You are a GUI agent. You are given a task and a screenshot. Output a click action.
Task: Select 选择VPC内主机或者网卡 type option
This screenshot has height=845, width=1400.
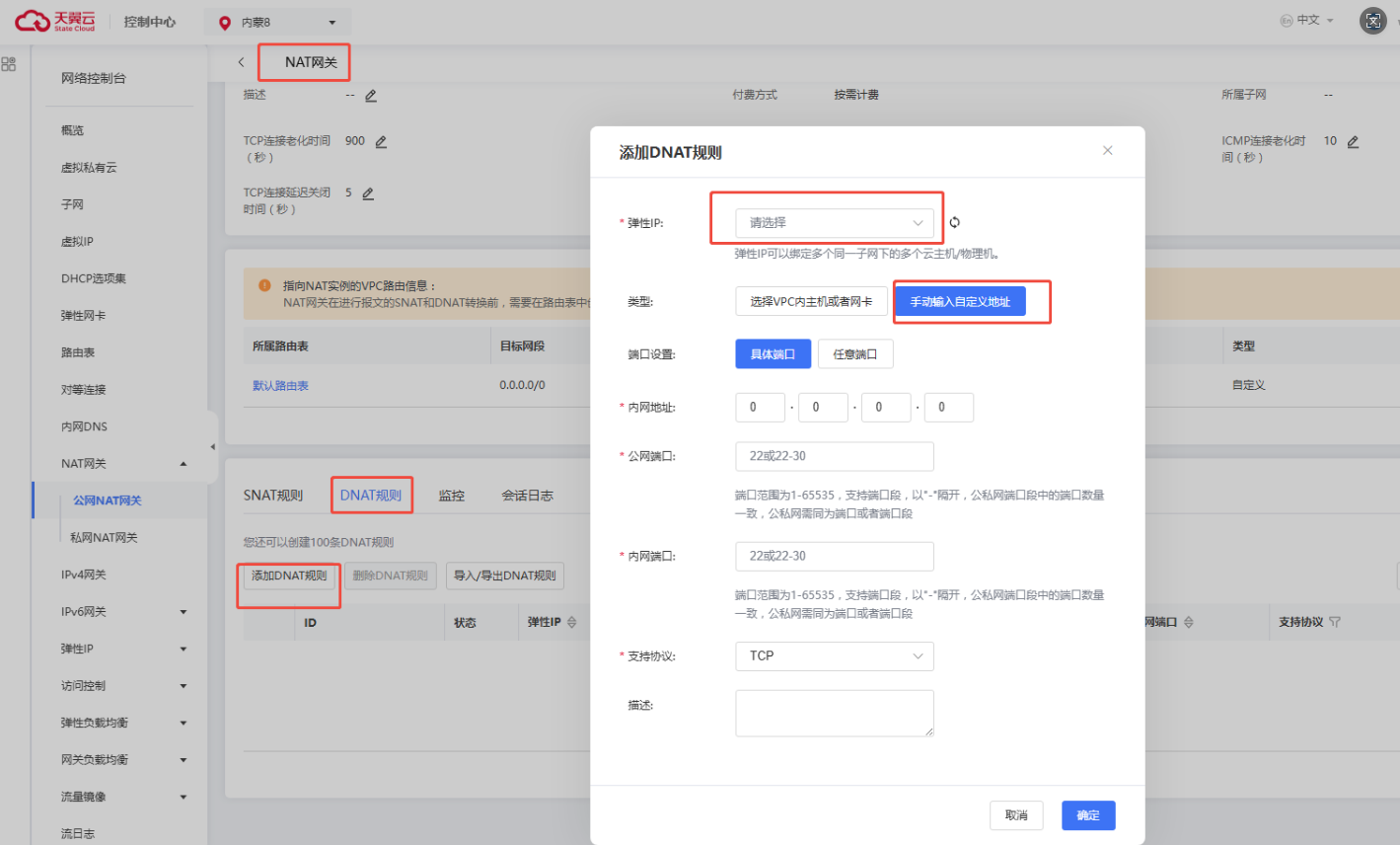pos(810,302)
